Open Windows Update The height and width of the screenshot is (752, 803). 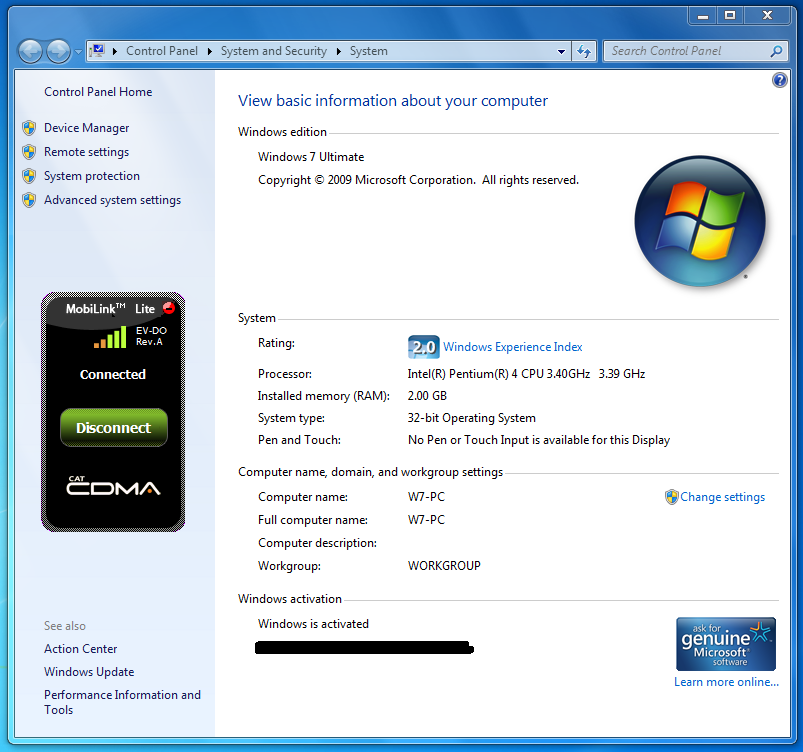89,672
